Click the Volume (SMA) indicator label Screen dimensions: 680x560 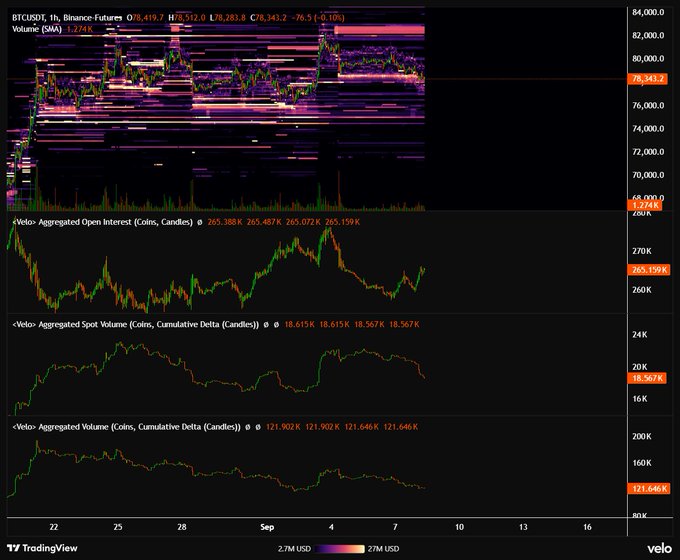(x=37, y=29)
